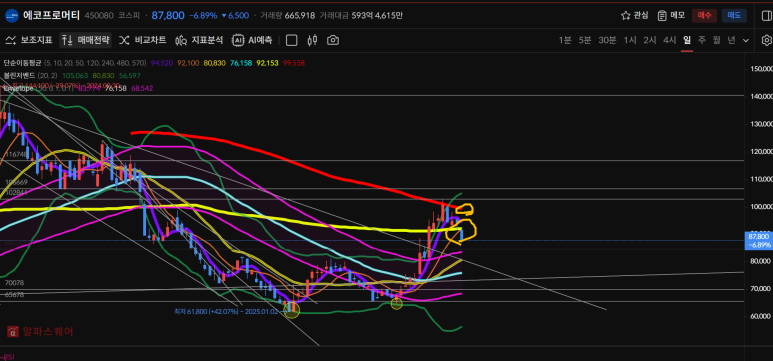The width and height of the screenshot is (773, 361).
Task: Click the 볼린저밴드 indicator label
Action: tap(19, 75)
